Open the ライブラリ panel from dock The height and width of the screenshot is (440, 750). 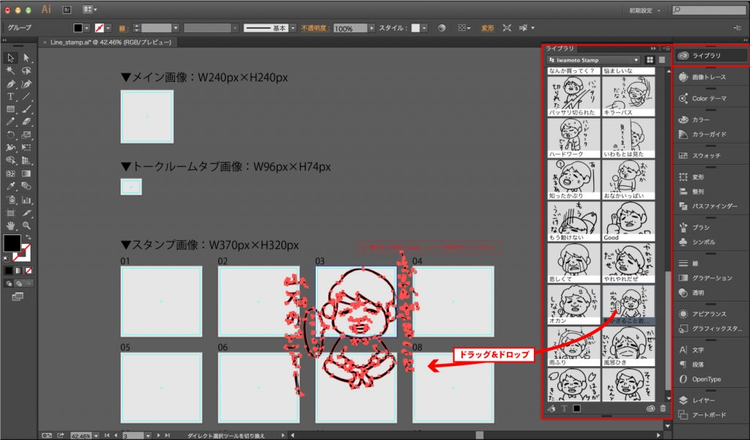pos(710,55)
